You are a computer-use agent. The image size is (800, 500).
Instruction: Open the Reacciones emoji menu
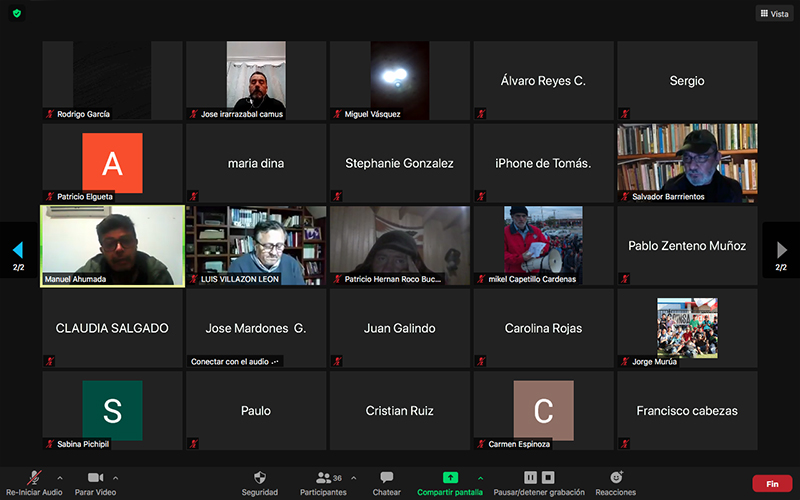[615, 478]
